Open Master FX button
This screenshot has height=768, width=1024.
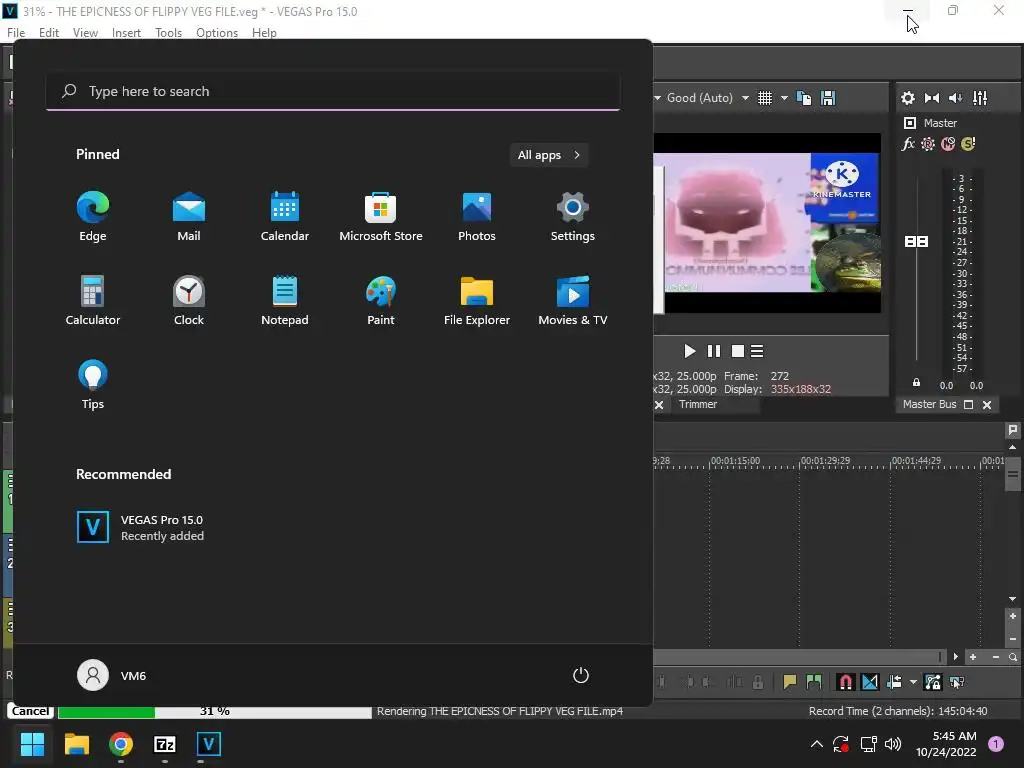908,144
